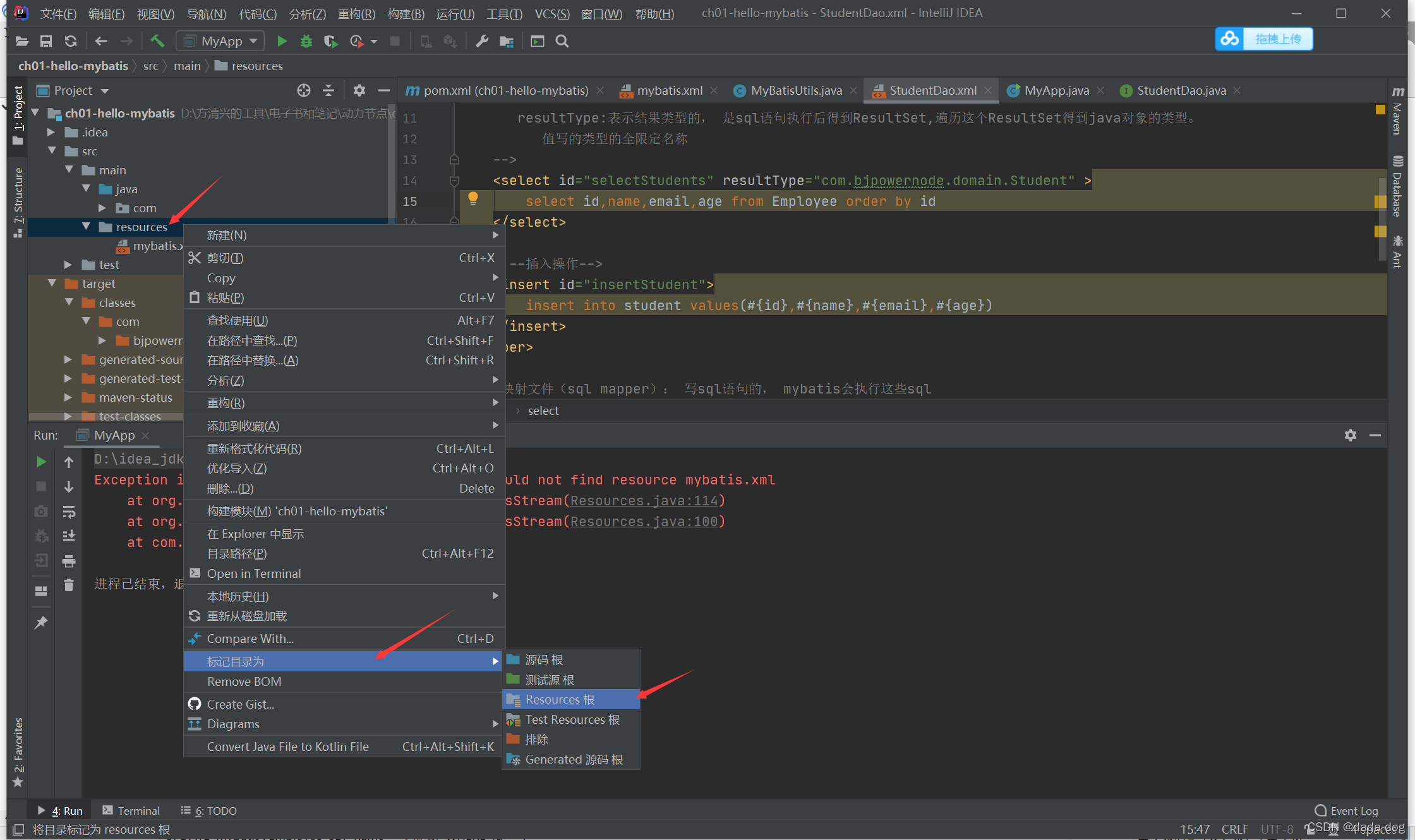Viewport: 1415px width, 840px height.
Task: Click the Build hammer icon
Action: point(157,41)
